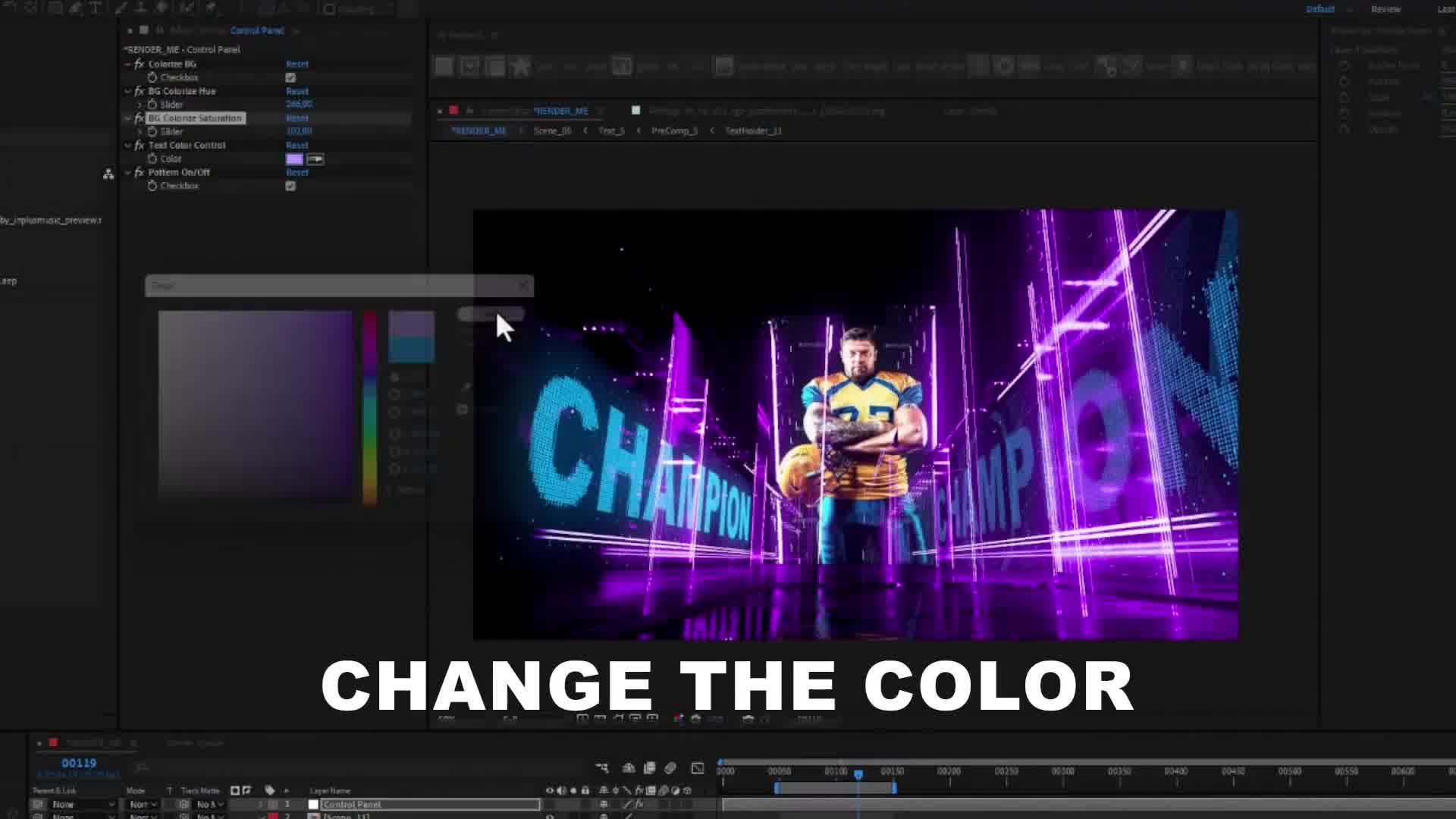Select the PreComp_3 breadcrumb
The width and height of the screenshot is (1456, 819).
pos(674,131)
